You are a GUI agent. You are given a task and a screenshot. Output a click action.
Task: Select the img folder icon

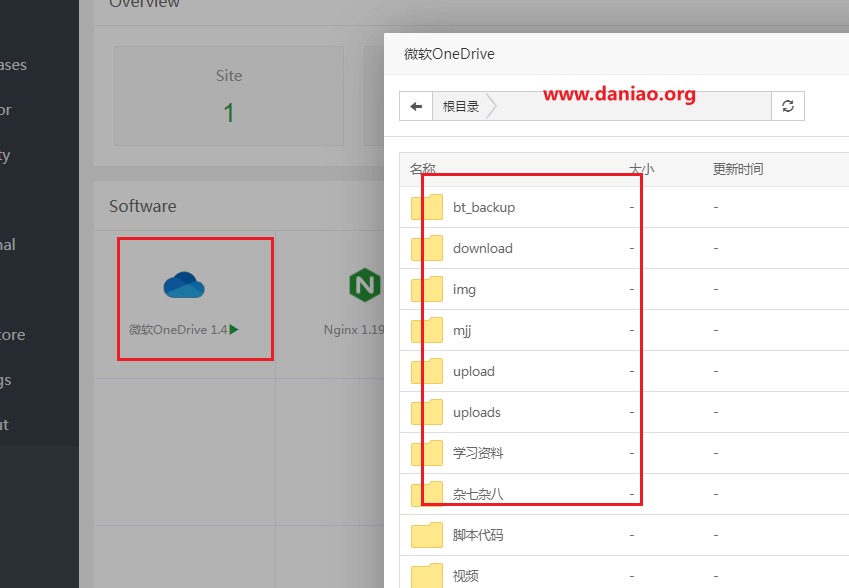[427, 289]
